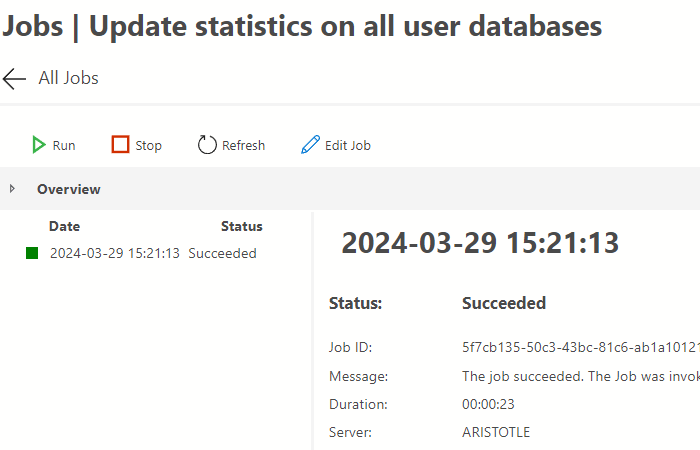This screenshot has width=700, height=450.
Task: Click the Overview section title
Action: click(x=69, y=189)
